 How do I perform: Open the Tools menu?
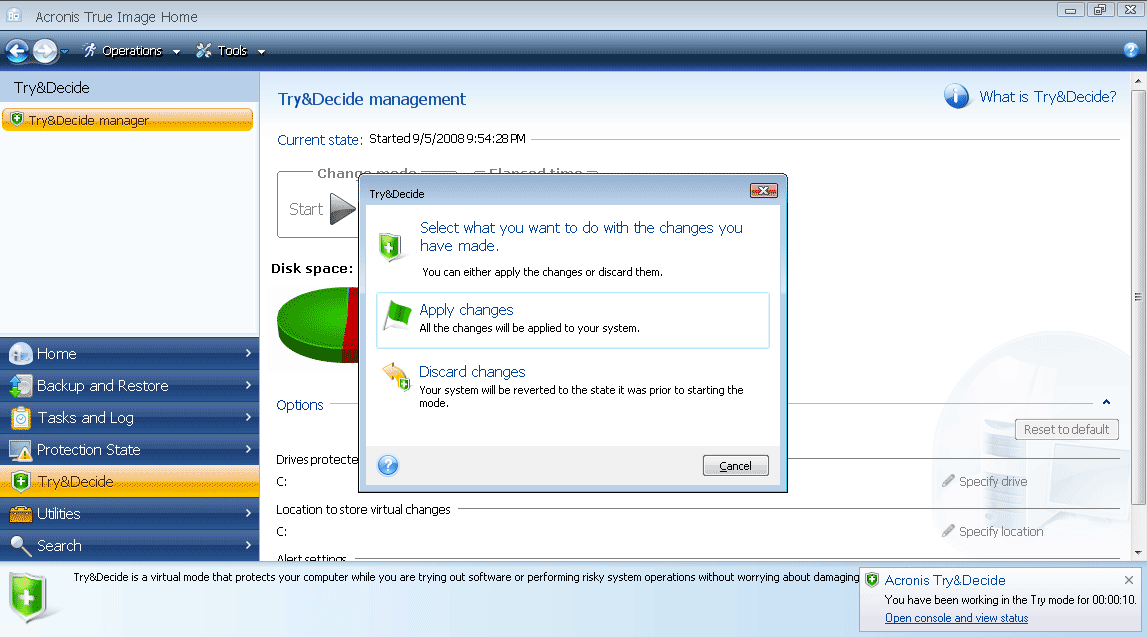(x=230, y=50)
